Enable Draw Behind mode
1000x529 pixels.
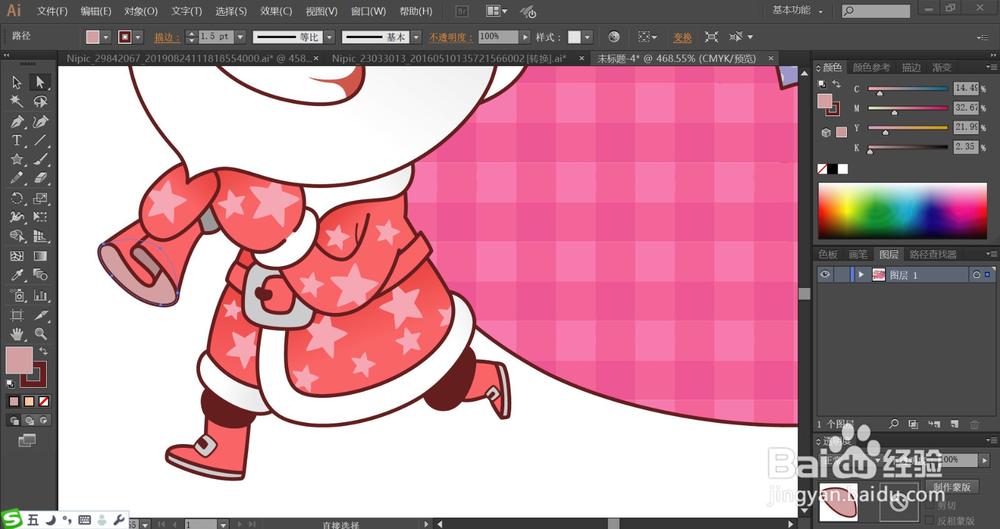tap(29, 421)
